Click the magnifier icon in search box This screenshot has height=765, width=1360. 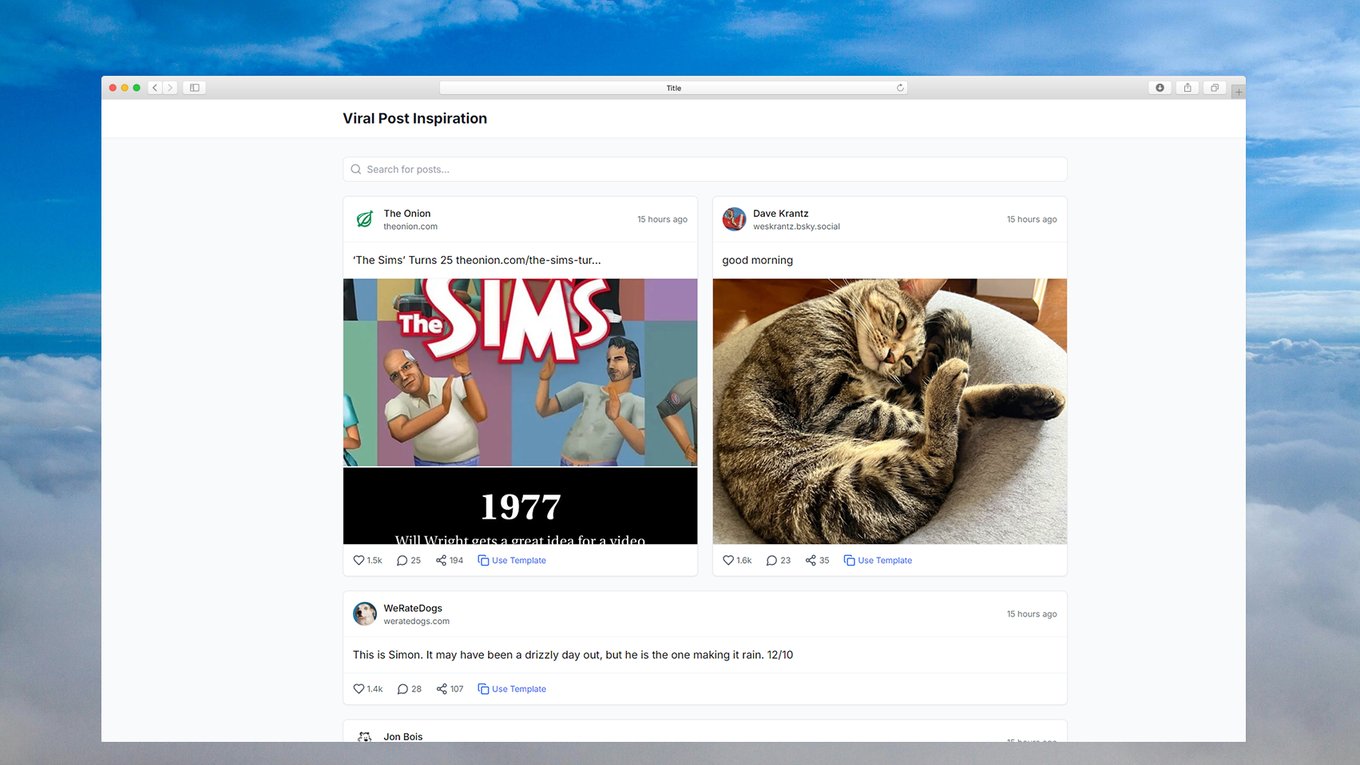point(356,169)
